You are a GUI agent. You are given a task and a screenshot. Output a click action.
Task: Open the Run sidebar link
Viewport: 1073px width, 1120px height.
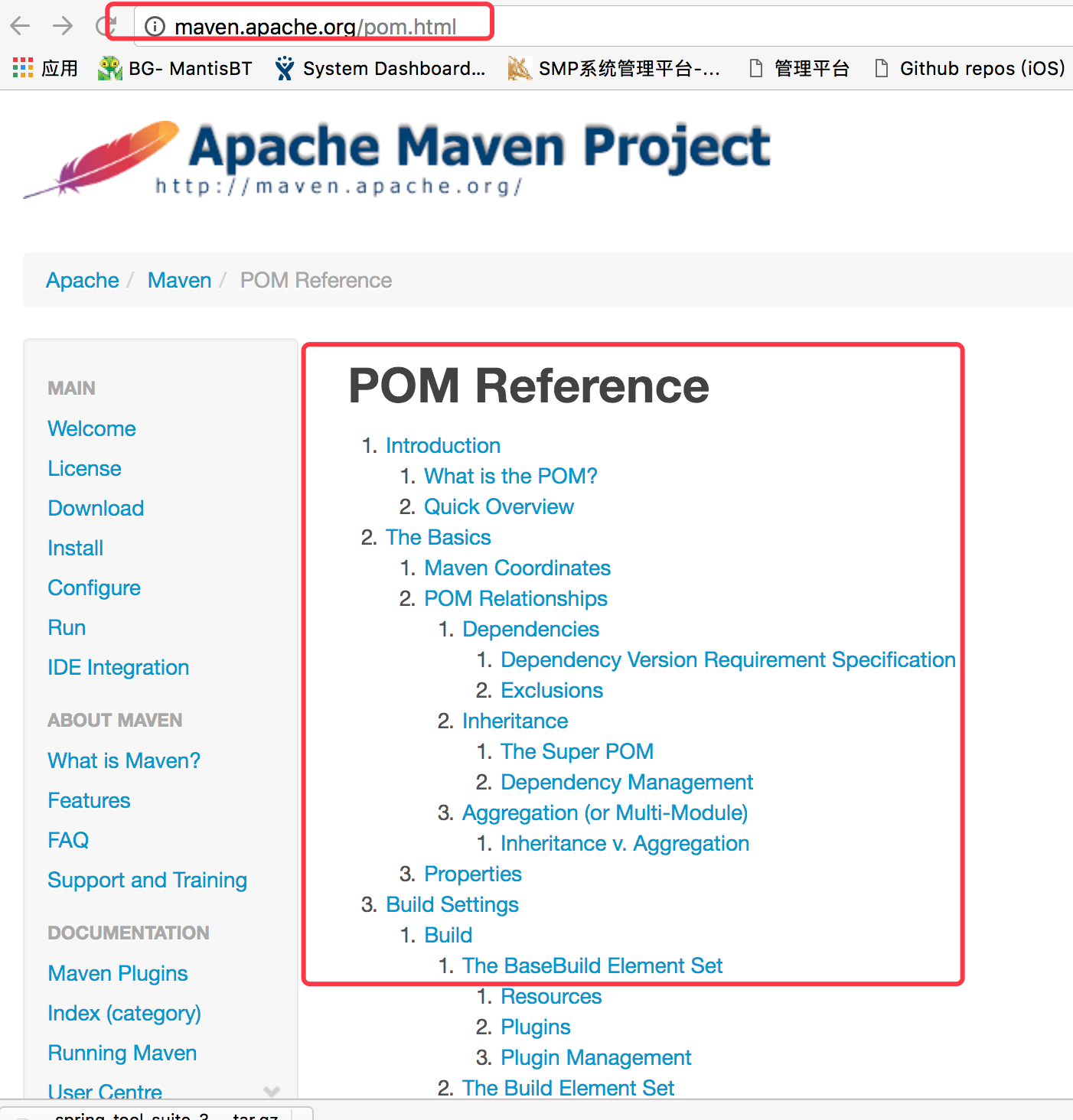click(67, 627)
